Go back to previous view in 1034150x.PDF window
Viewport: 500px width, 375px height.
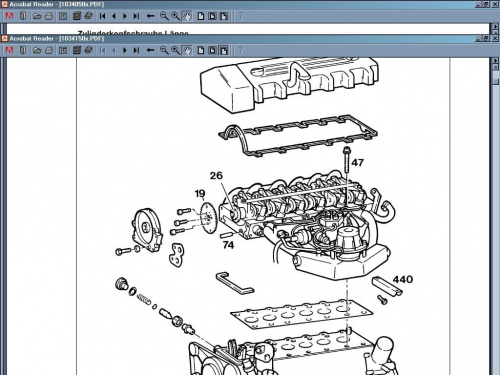(151, 50)
